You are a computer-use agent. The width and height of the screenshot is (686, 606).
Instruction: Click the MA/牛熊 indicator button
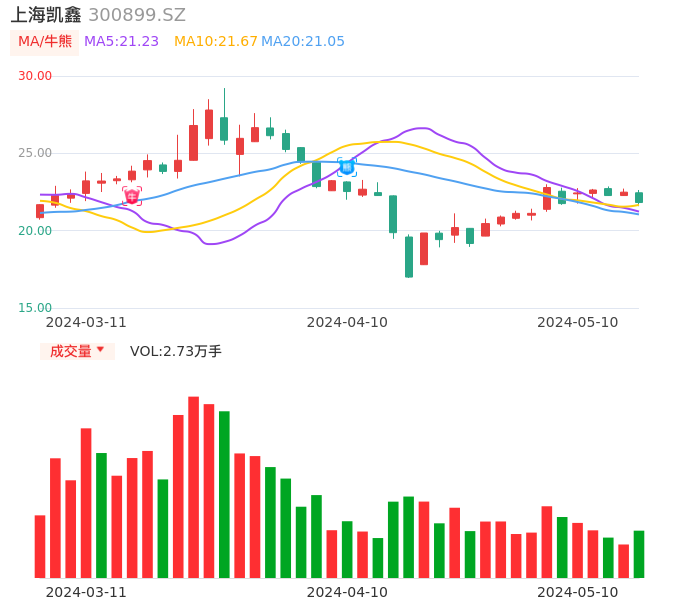click(44, 42)
